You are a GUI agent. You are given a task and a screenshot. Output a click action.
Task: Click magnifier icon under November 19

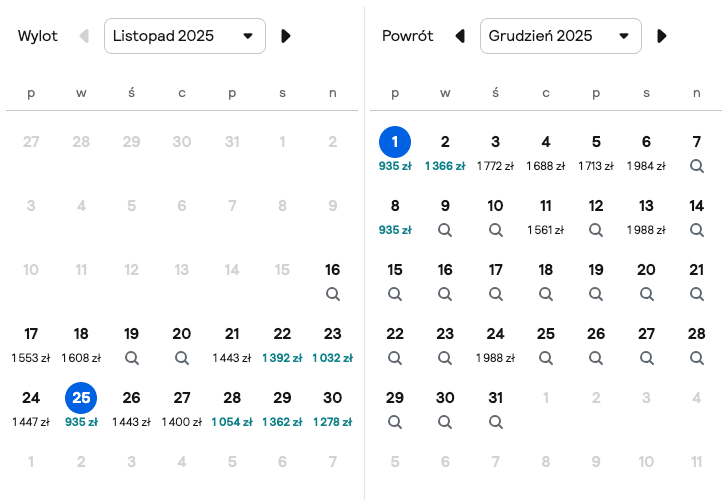(x=131, y=358)
